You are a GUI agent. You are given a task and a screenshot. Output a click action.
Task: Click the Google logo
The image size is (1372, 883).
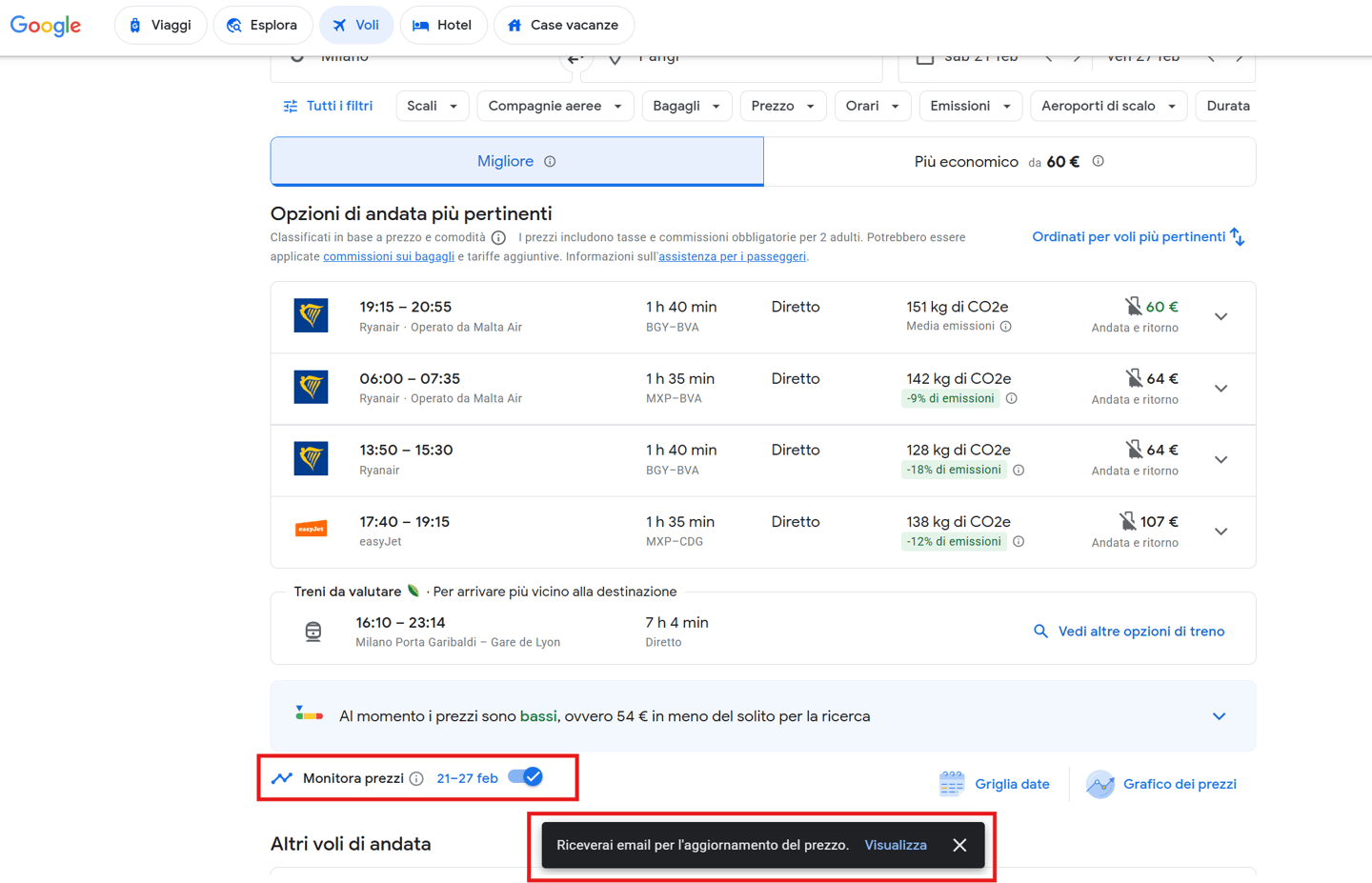(46, 26)
